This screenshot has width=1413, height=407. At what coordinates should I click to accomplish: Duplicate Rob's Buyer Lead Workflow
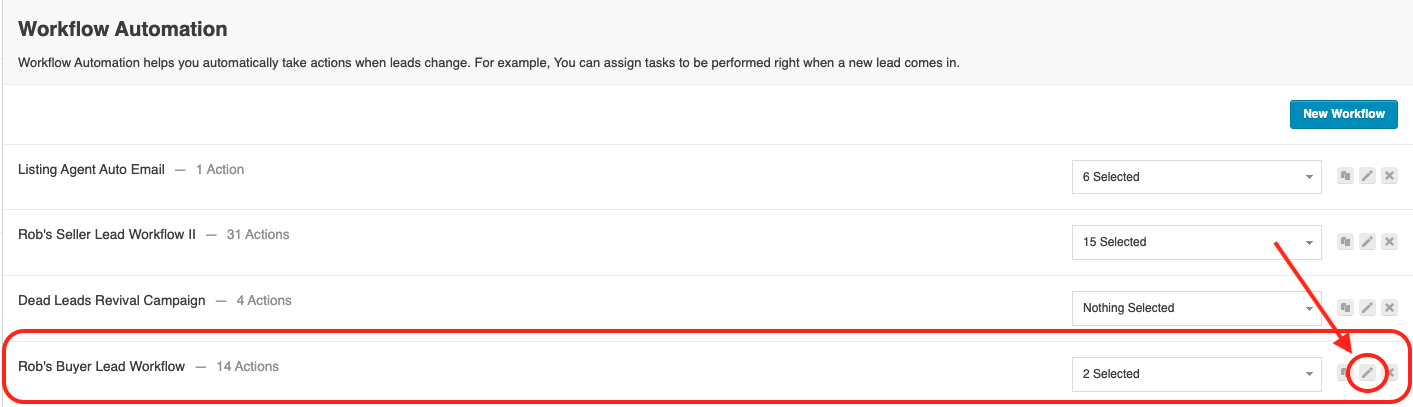click(x=1346, y=374)
